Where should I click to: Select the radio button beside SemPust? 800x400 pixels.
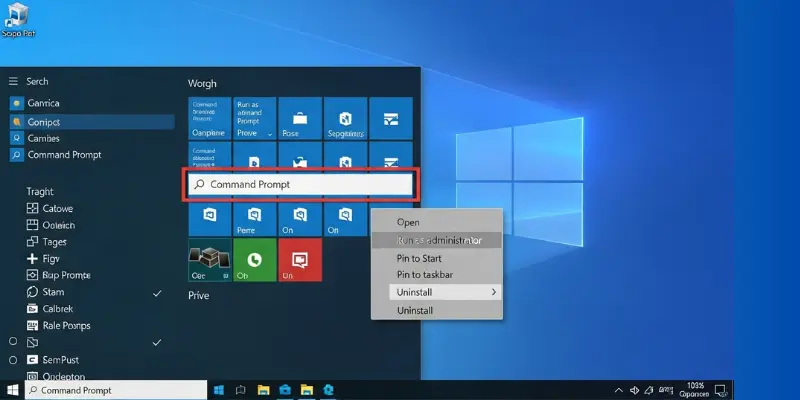pos(14,358)
